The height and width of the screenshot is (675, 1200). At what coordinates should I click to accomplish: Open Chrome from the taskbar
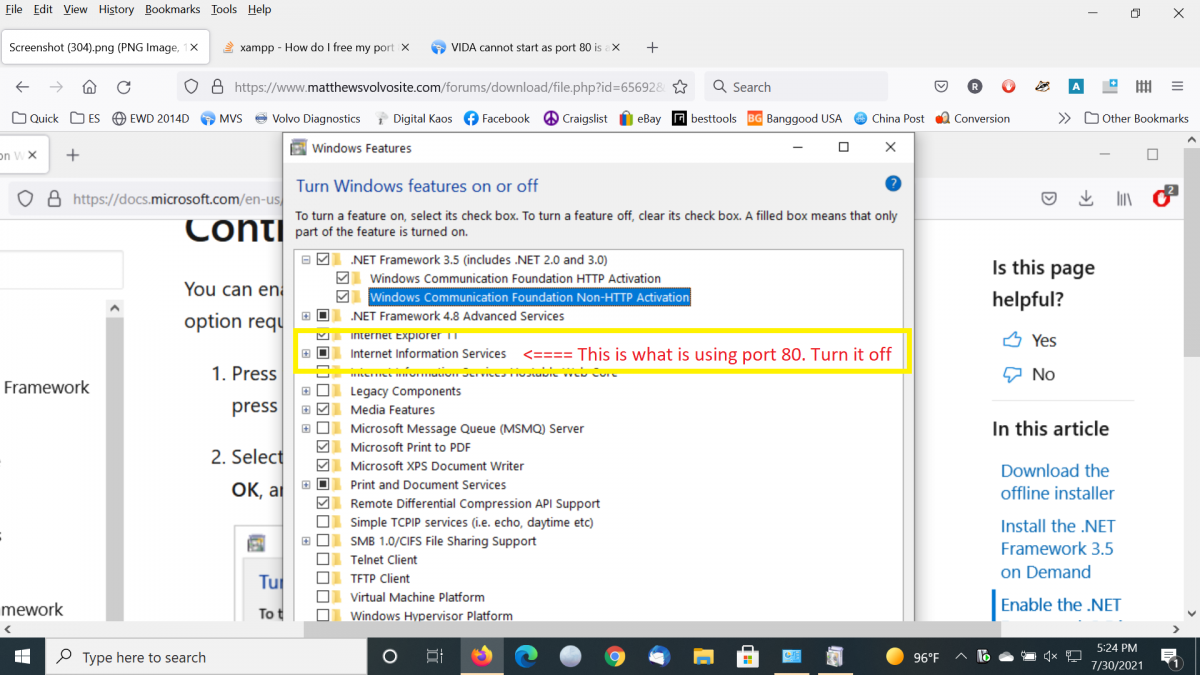tap(615, 657)
